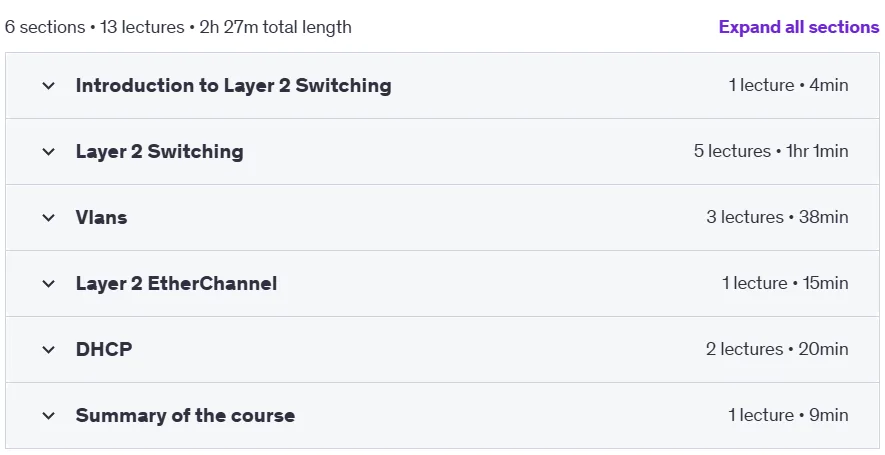Select the Layer 2 Switching section title

click(x=160, y=151)
